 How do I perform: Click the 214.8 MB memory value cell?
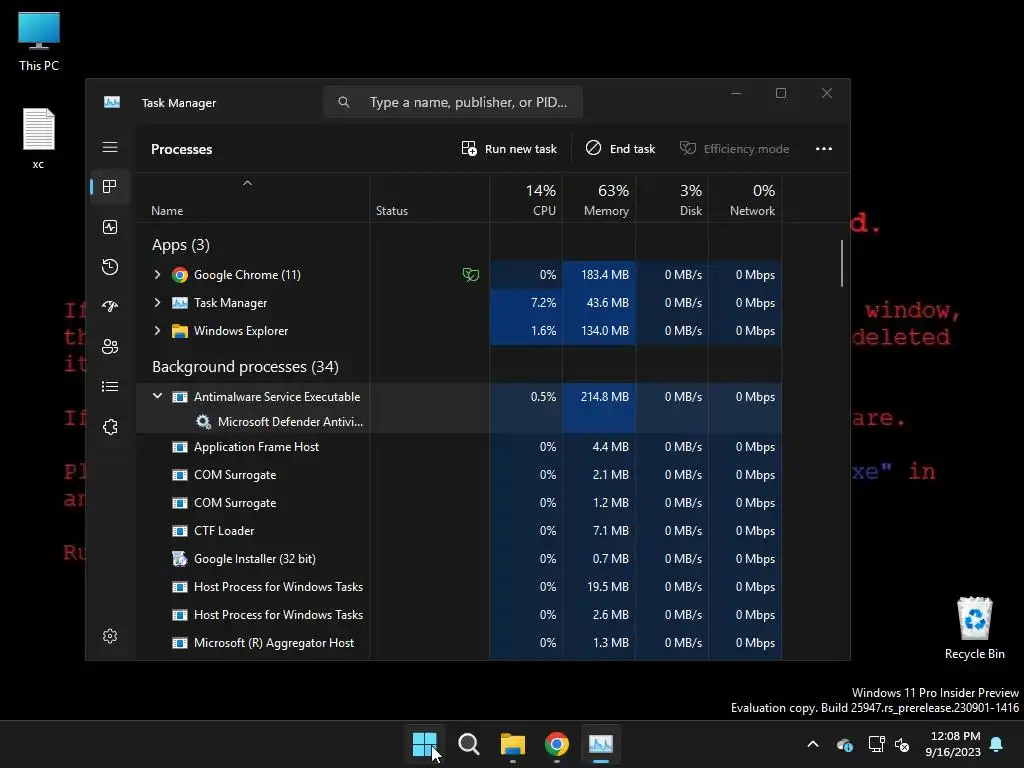599,396
